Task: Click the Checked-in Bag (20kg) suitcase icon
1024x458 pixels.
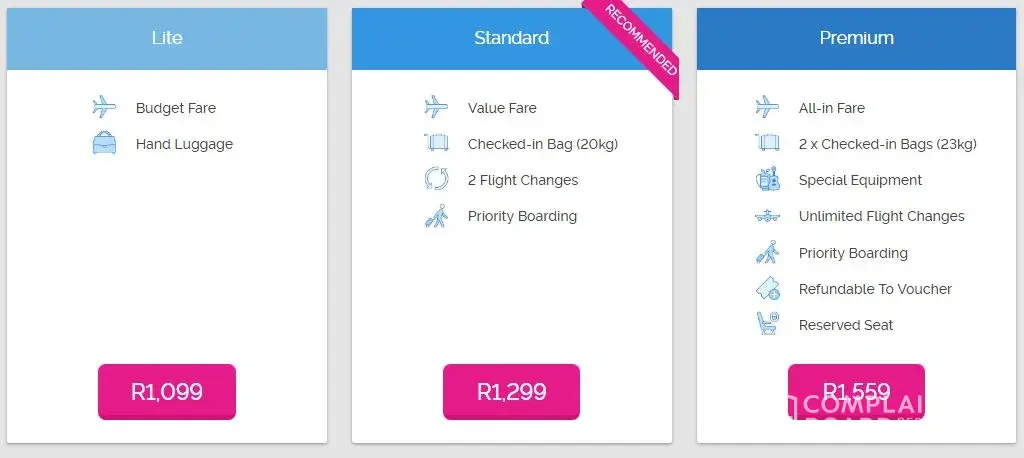Action: (x=436, y=143)
